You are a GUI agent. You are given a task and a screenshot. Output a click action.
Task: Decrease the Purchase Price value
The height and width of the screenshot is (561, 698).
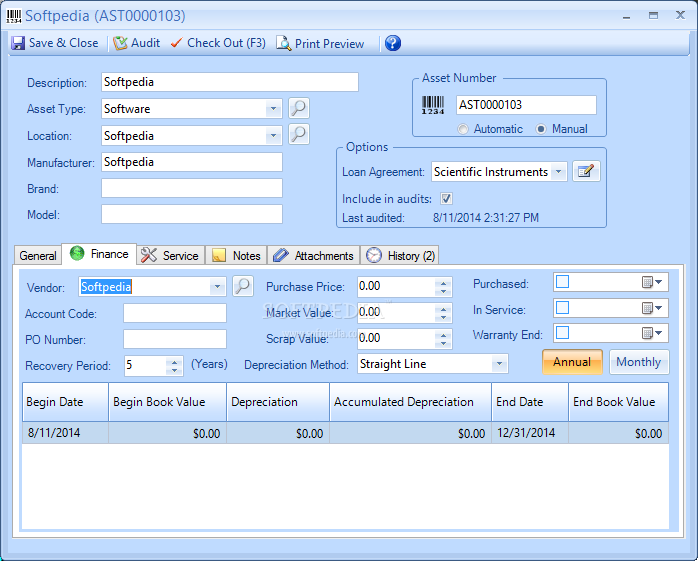(443, 292)
